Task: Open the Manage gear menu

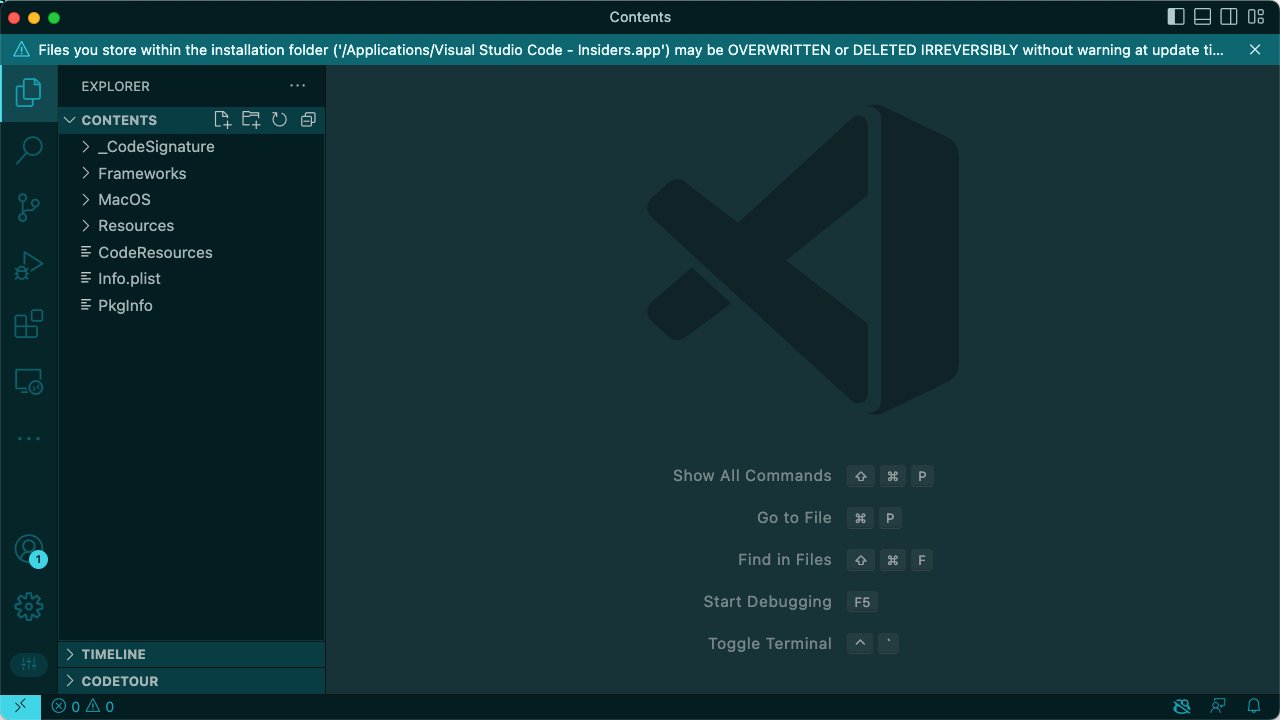Action: click(29, 606)
